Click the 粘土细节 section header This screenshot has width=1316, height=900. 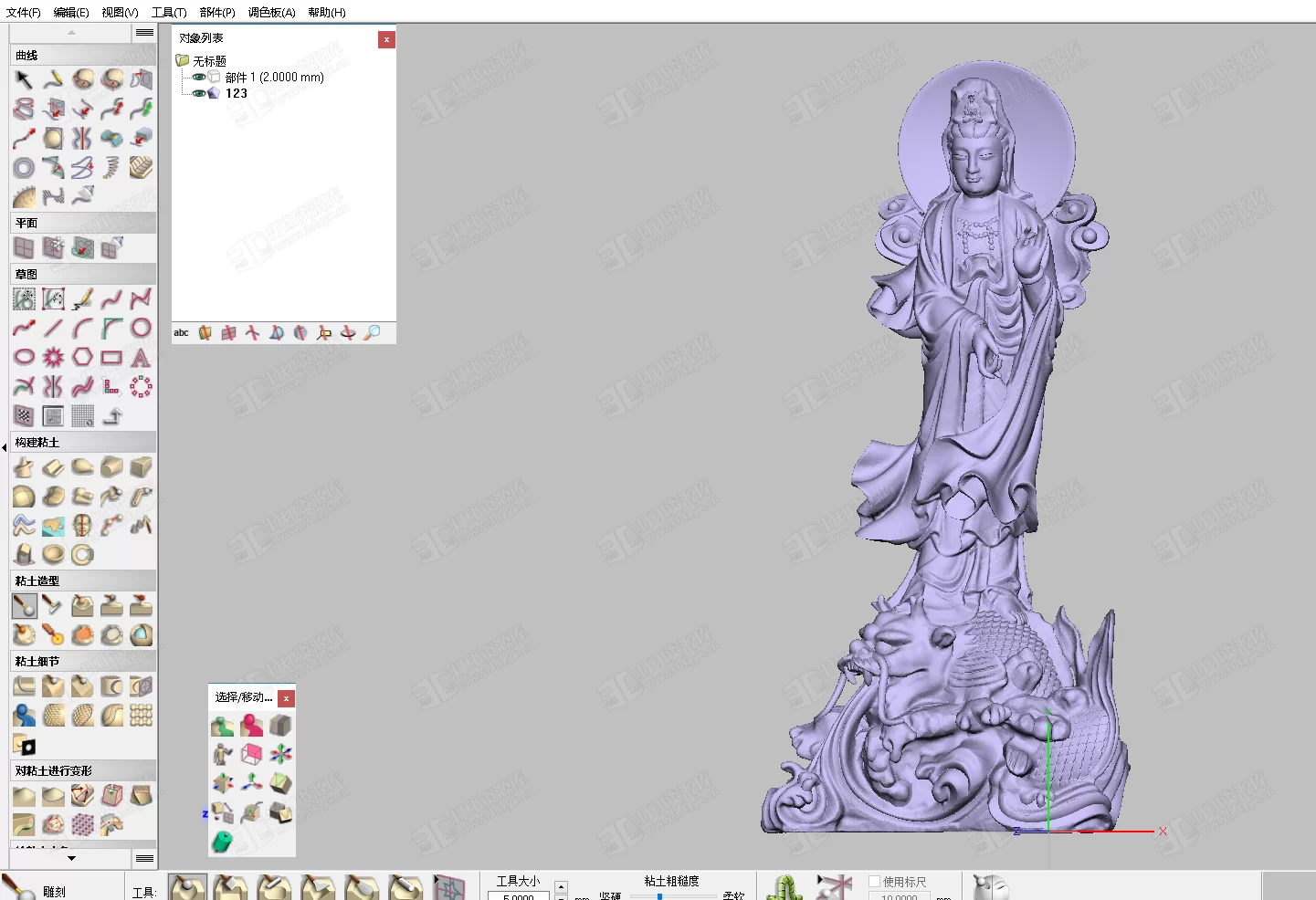click(x=83, y=661)
